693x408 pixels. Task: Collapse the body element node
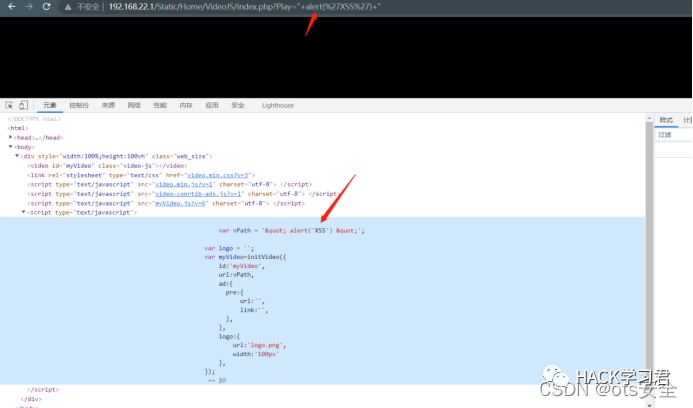pos(11,147)
